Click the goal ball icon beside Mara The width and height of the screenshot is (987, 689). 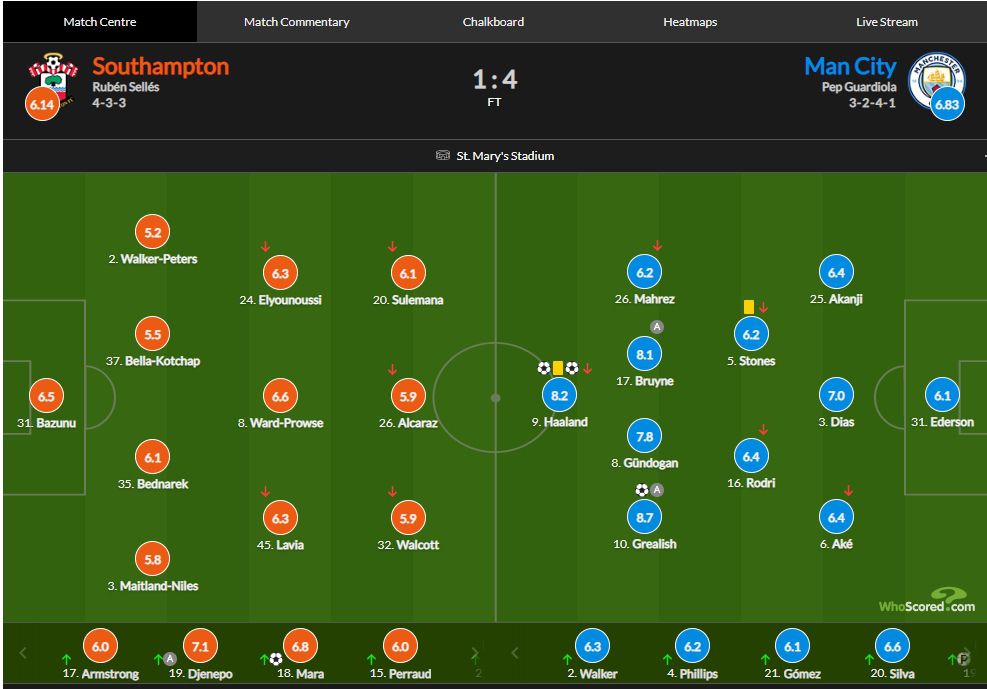click(x=276, y=659)
